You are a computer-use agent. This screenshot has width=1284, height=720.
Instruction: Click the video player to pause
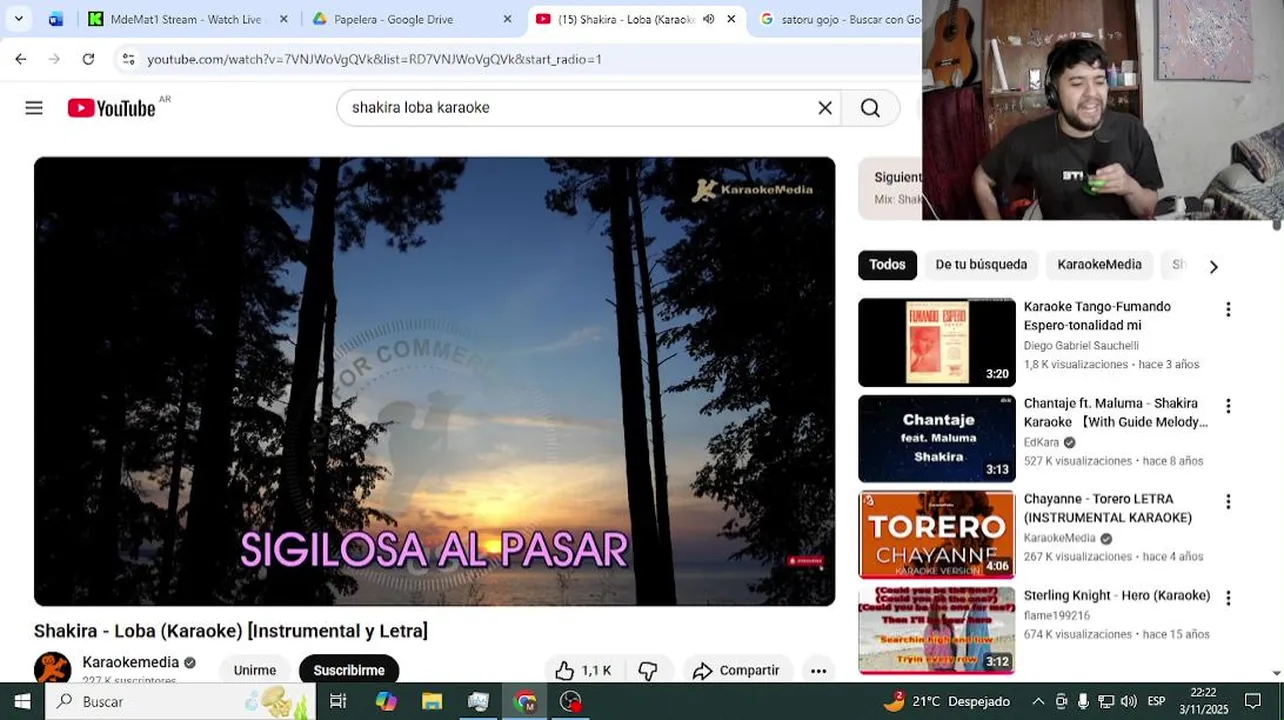(x=434, y=381)
